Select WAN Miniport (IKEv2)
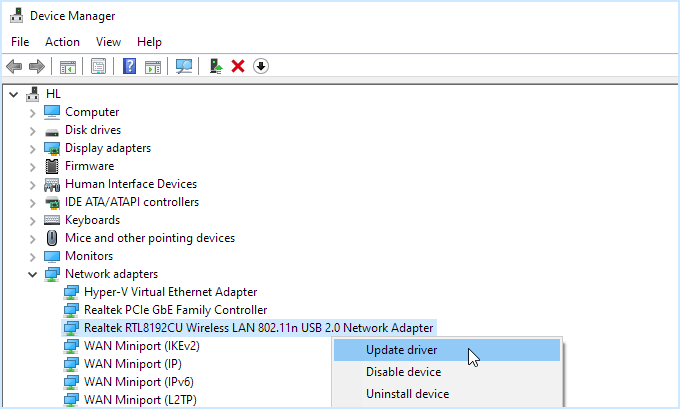 click(x=142, y=346)
